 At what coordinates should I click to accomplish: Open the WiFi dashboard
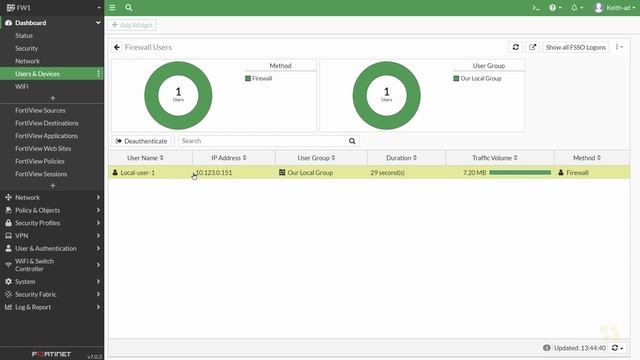[22, 87]
